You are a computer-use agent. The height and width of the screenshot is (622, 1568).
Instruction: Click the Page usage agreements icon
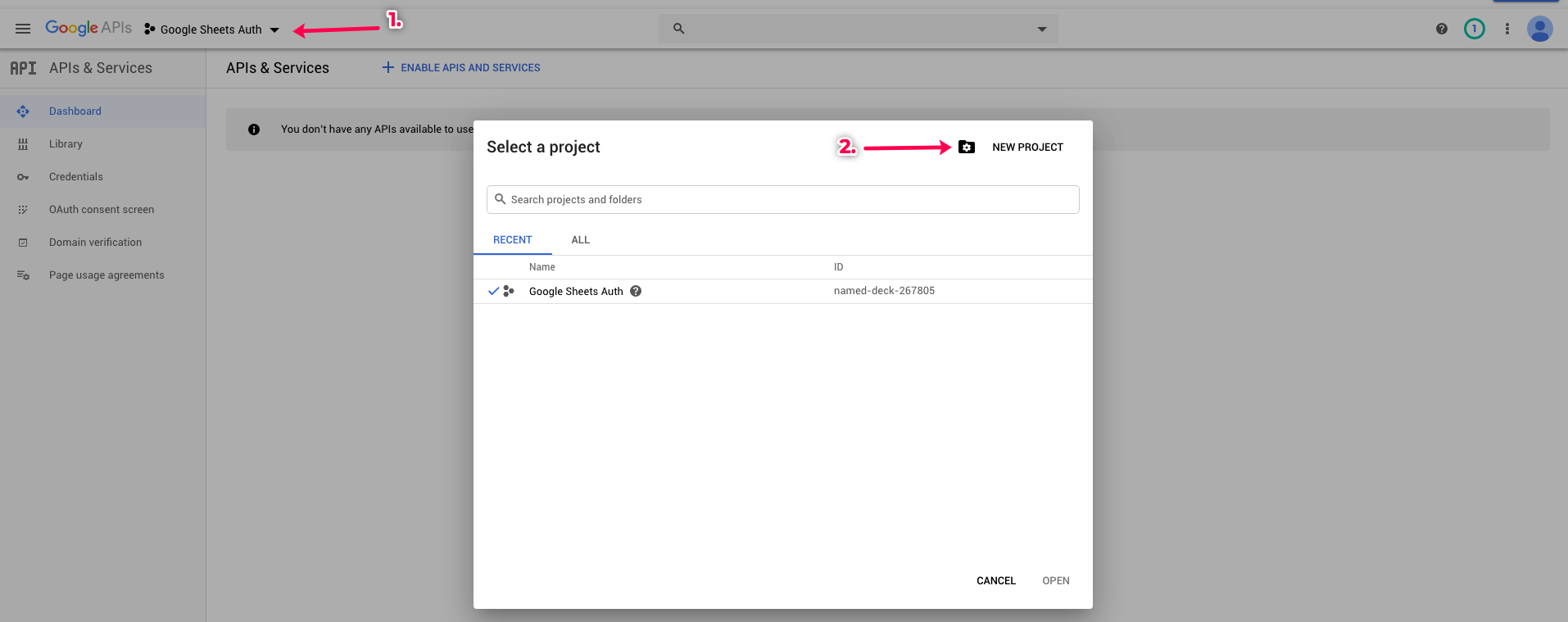pos(23,275)
